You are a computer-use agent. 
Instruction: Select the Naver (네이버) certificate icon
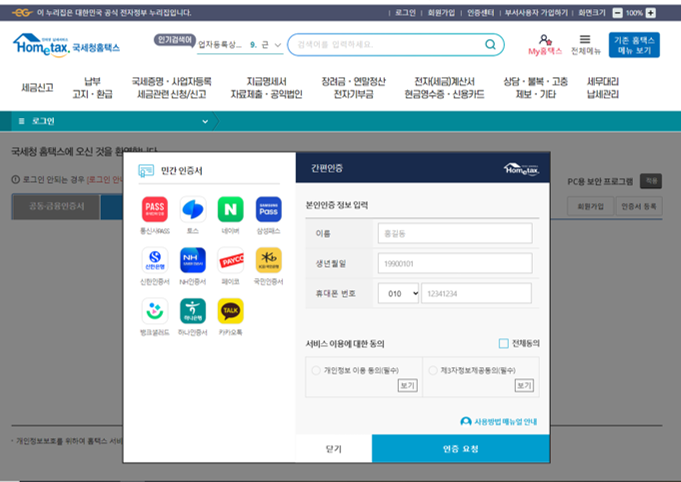pyautogui.click(x=230, y=209)
